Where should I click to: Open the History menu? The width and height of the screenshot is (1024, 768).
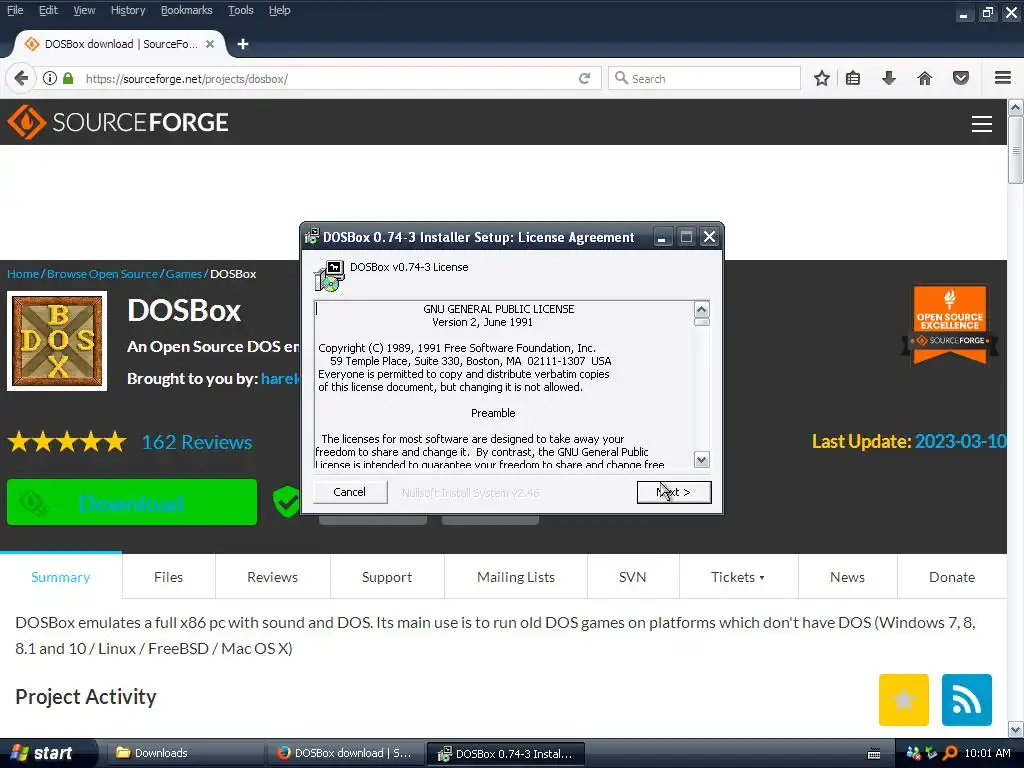127,10
